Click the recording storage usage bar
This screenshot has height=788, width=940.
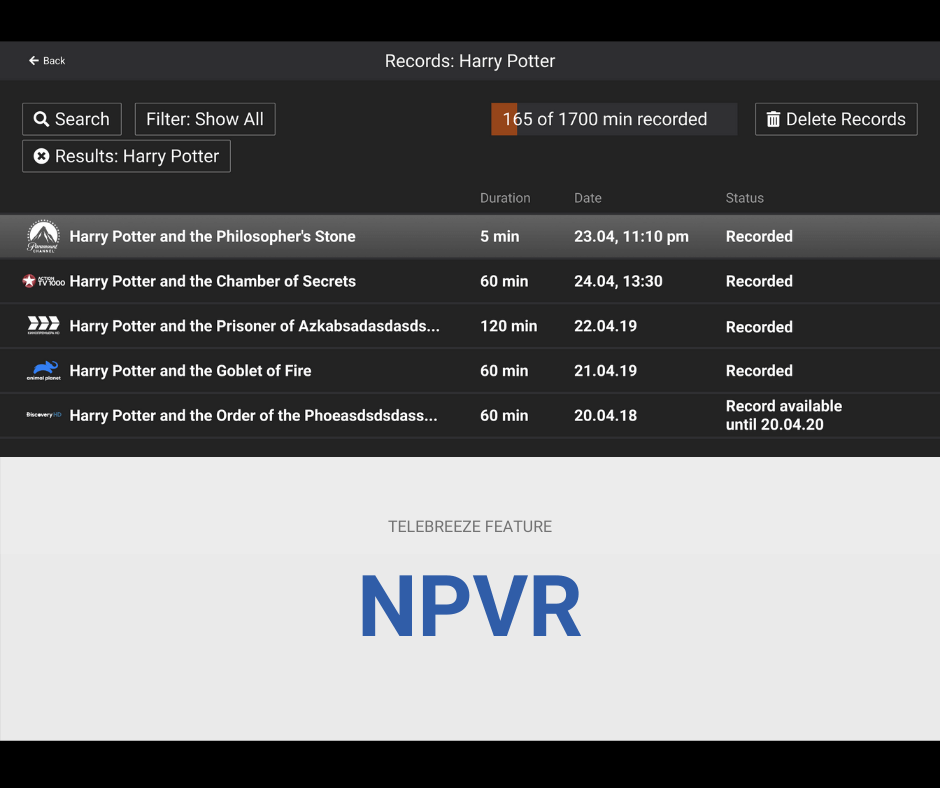point(613,119)
